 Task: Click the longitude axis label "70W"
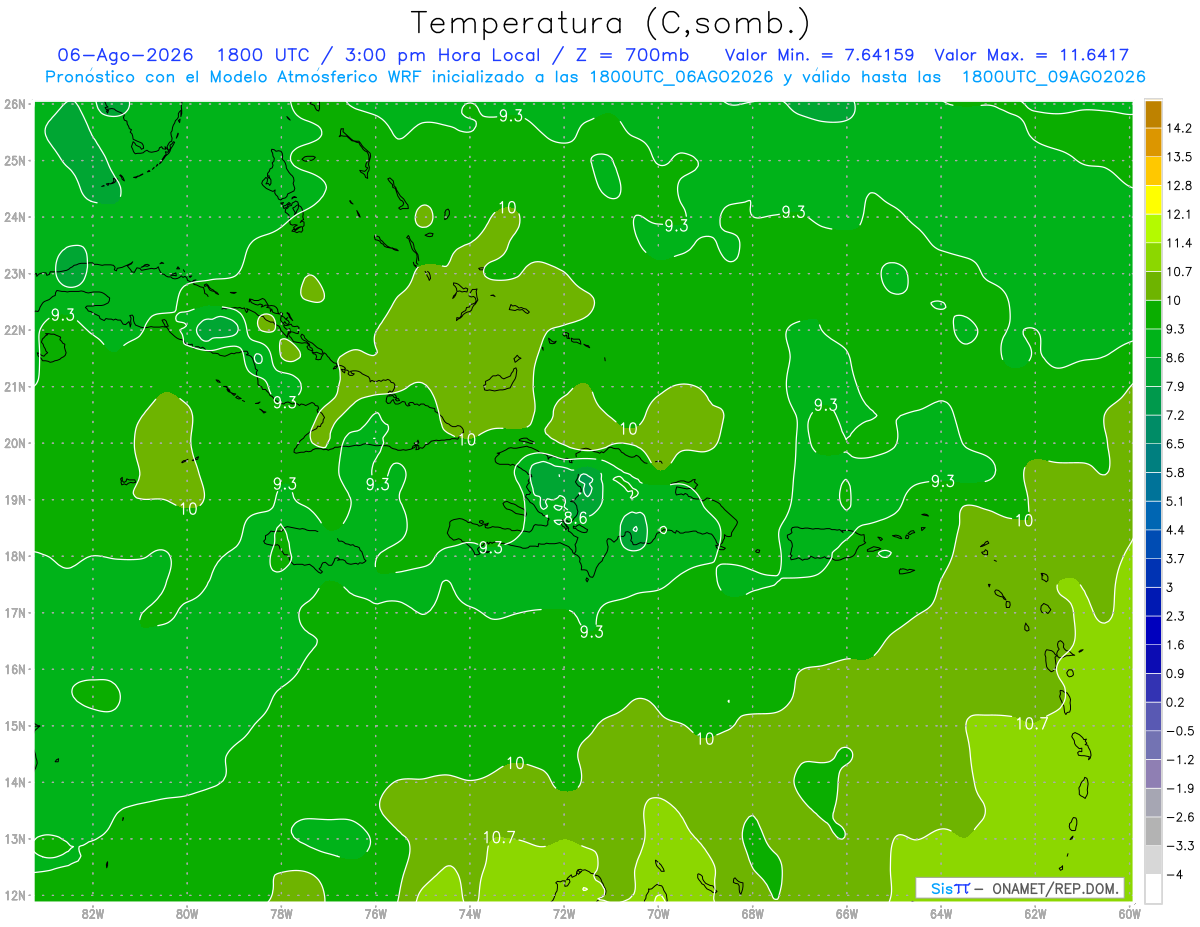[658, 913]
